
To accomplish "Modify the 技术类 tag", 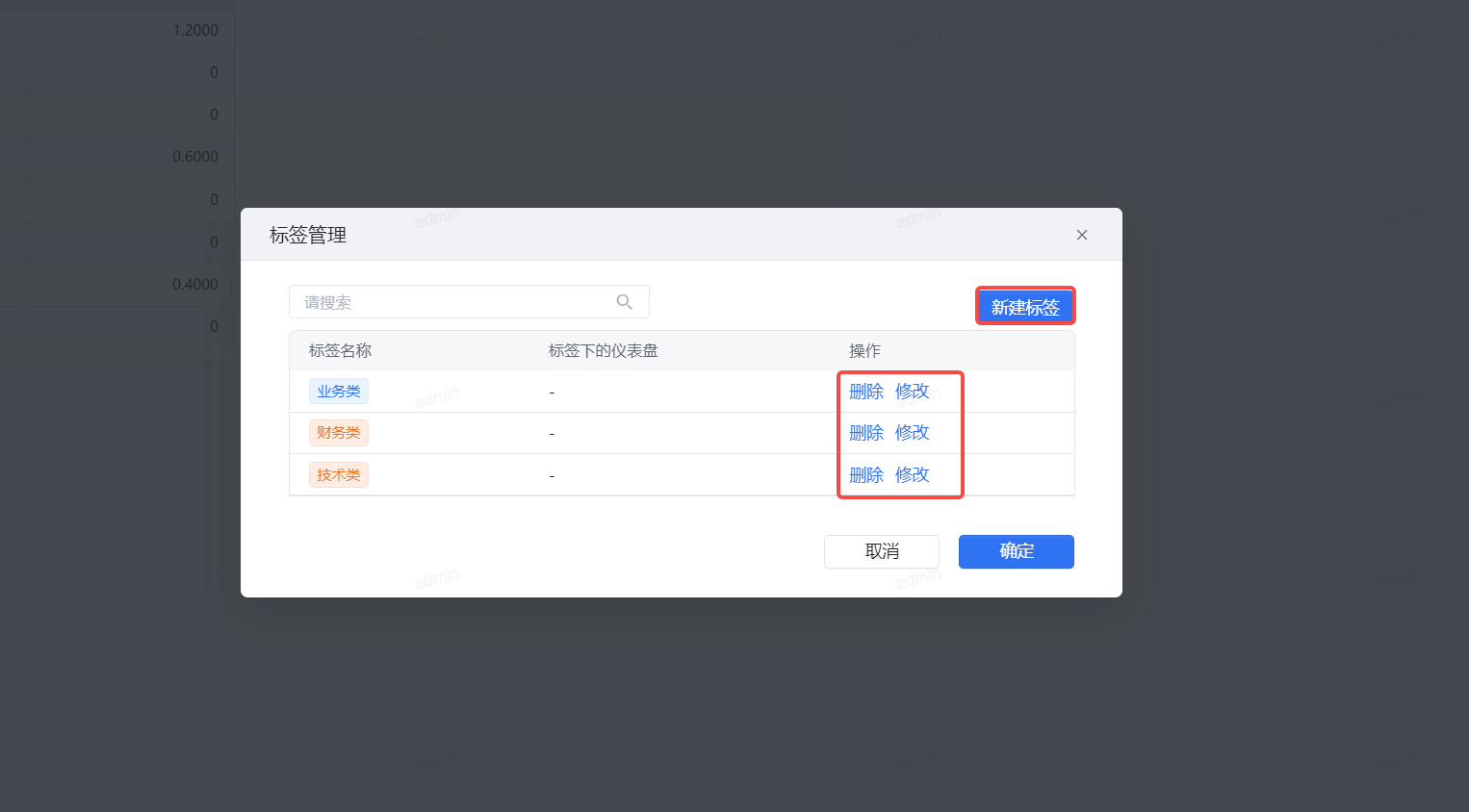I will click(x=913, y=475).
